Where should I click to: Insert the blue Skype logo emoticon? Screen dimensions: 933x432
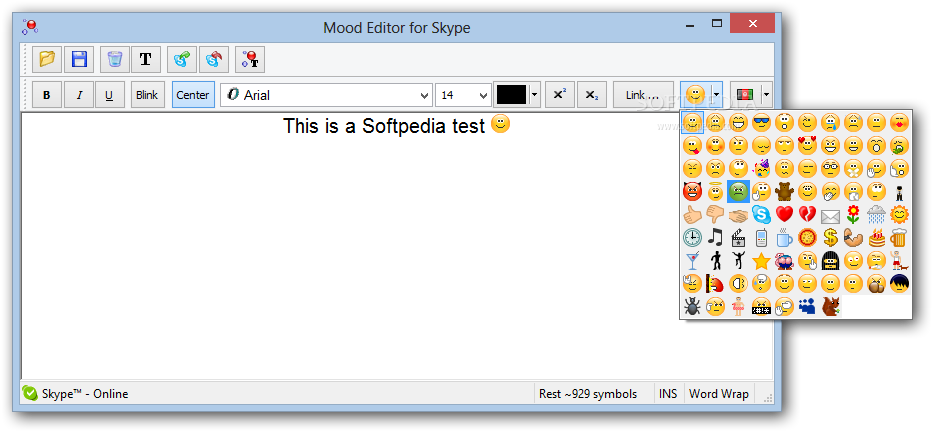pos(761,214)
